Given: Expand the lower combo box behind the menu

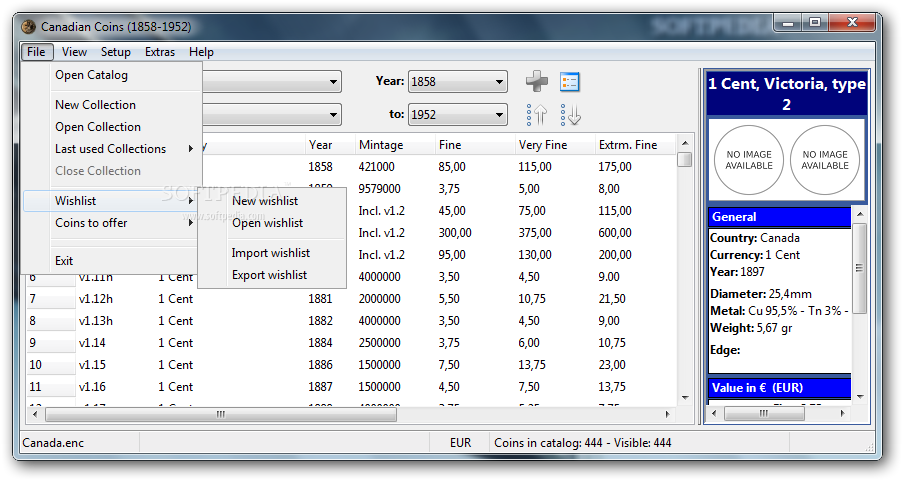Looking at the screenshot, I should 333,115.
